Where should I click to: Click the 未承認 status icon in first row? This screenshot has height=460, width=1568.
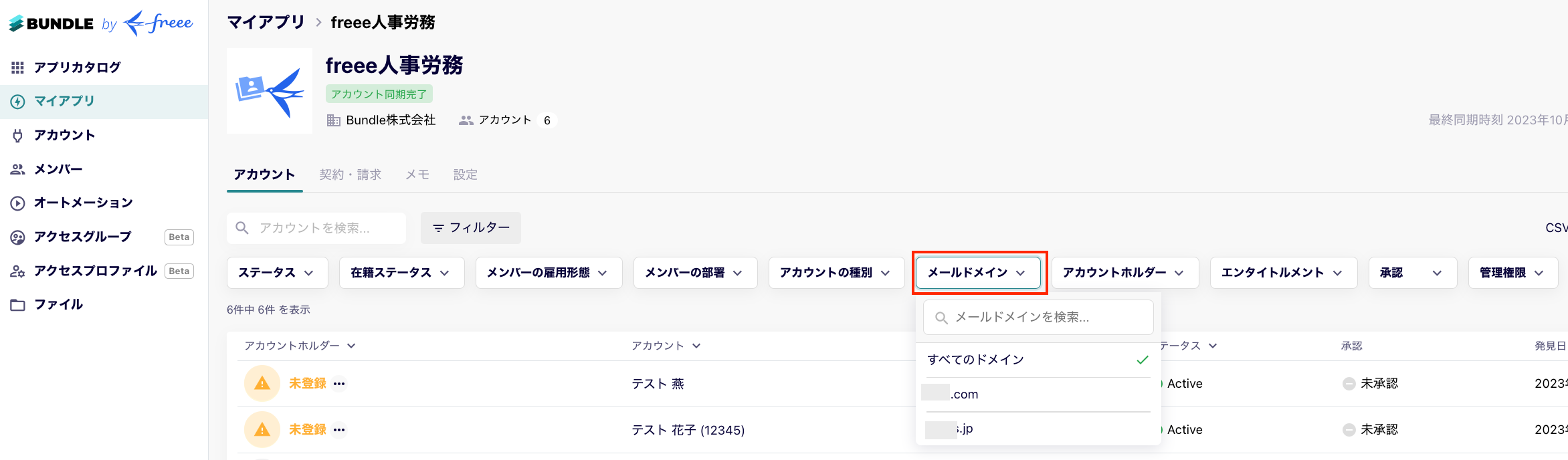point(1349,384)
